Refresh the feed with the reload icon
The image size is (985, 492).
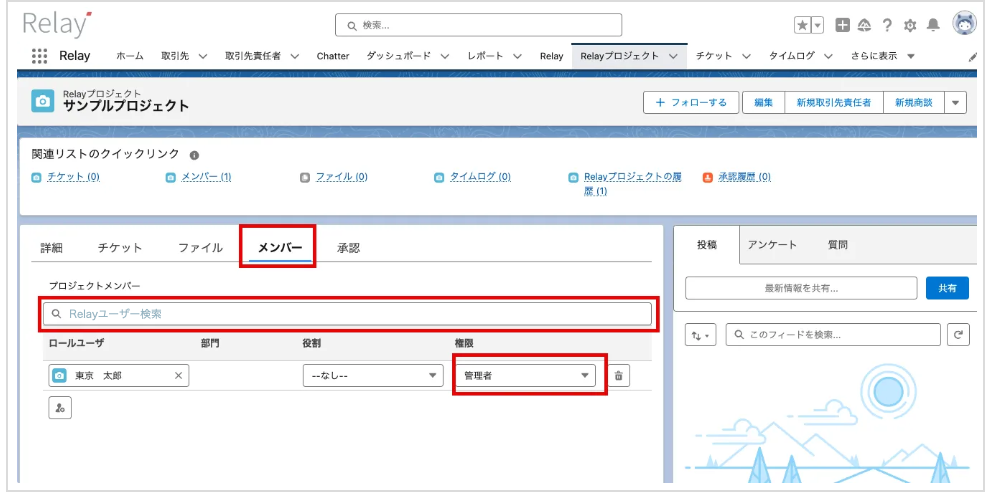coord(958,335)
